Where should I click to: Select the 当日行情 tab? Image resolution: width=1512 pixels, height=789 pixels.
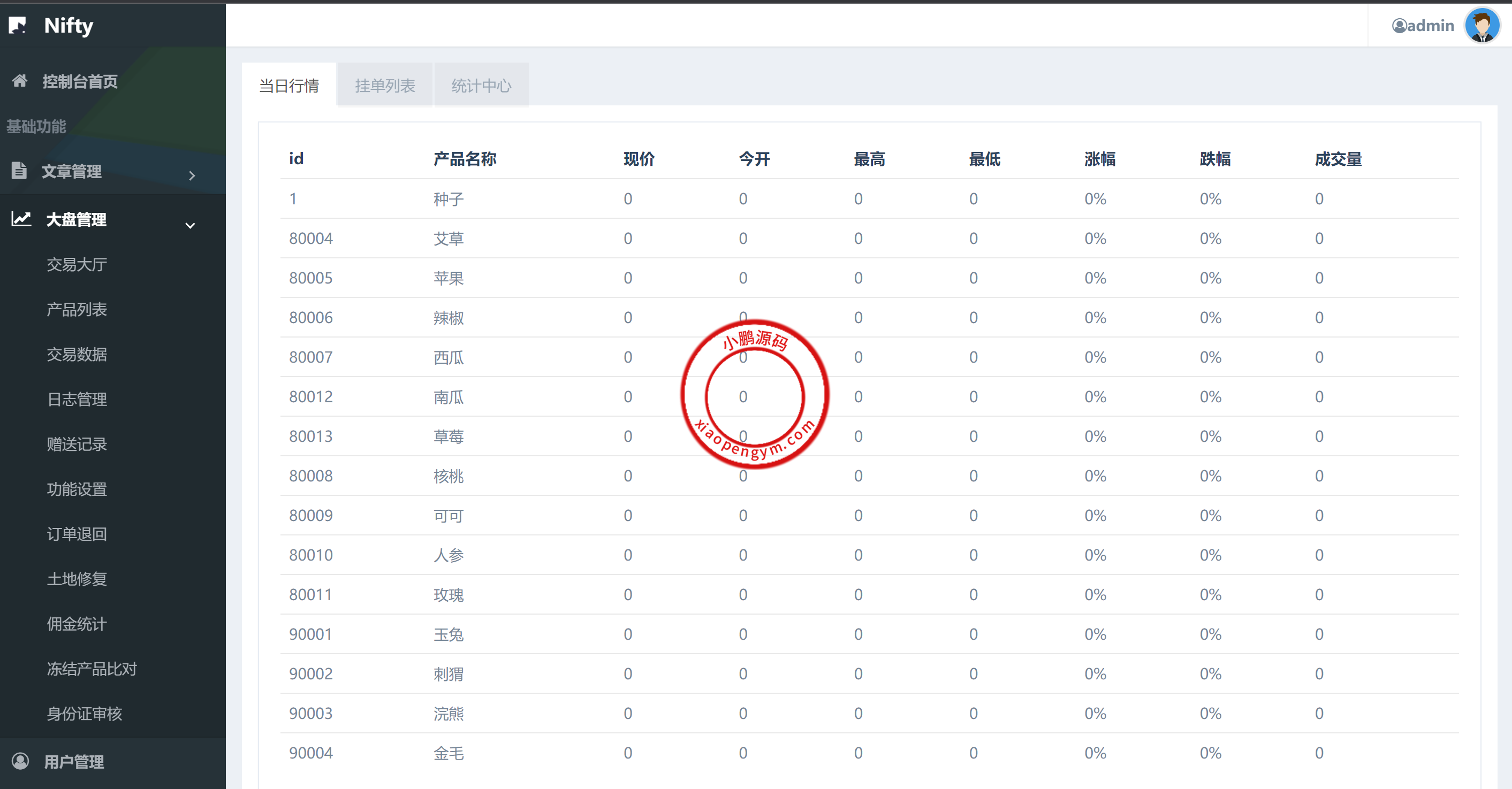[x=289, y=86]
